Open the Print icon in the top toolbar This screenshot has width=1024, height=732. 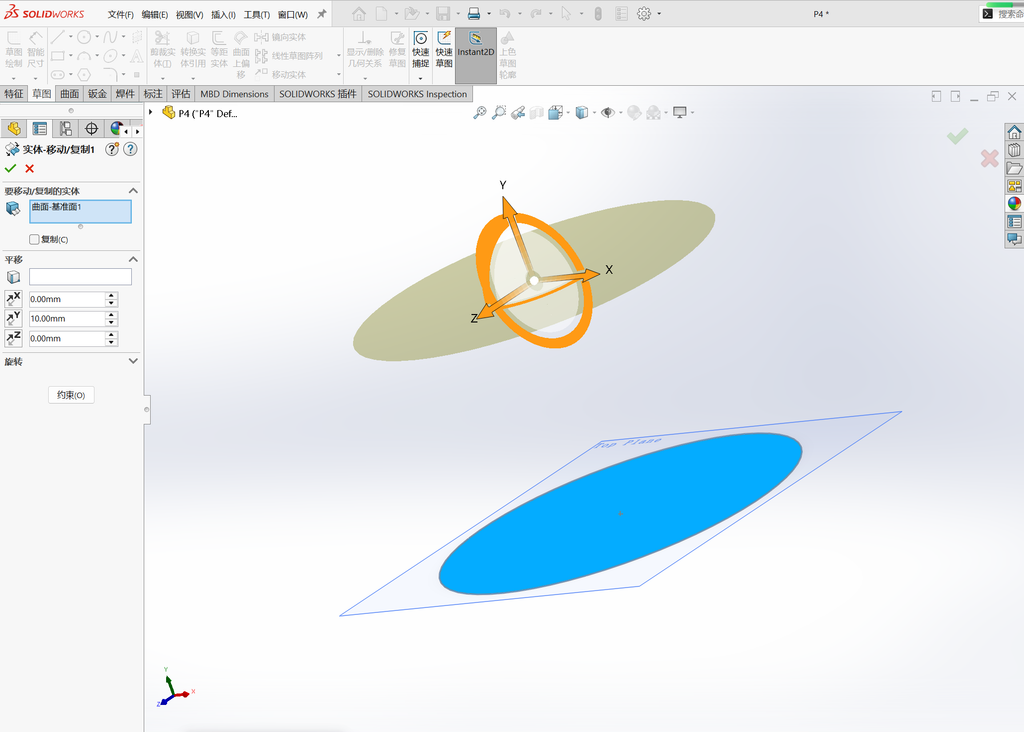coord(474,14)
